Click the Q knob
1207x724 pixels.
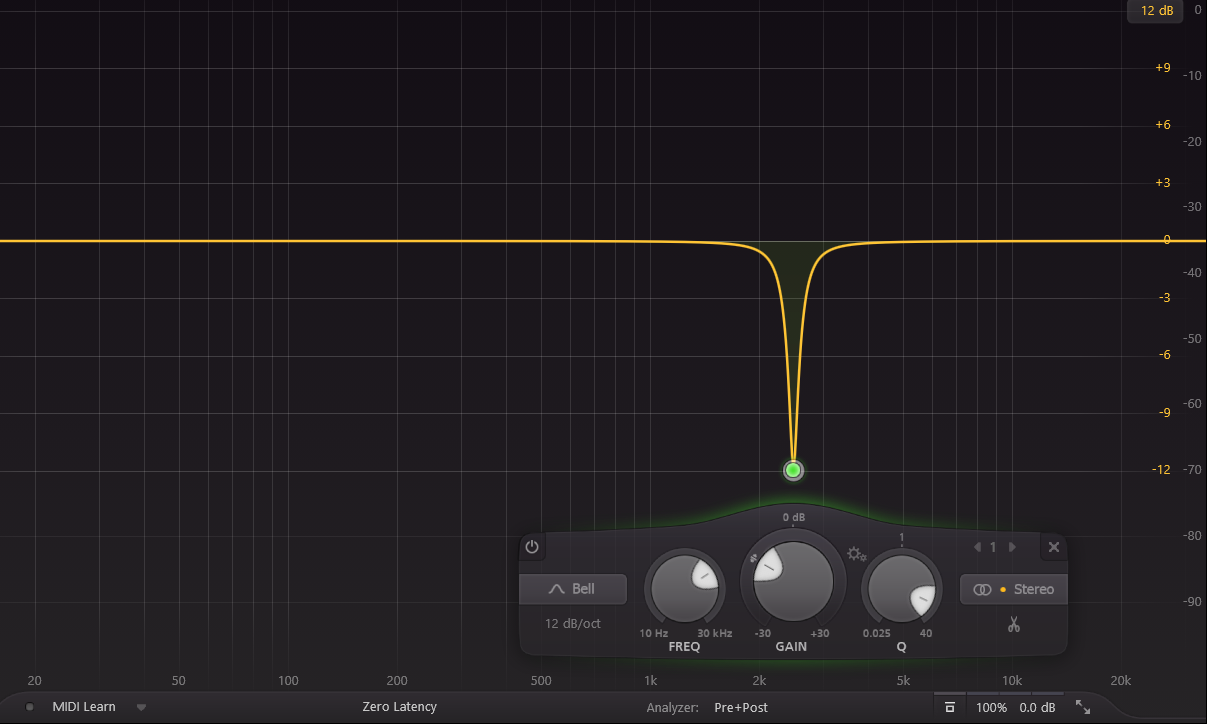coord(901,590)
